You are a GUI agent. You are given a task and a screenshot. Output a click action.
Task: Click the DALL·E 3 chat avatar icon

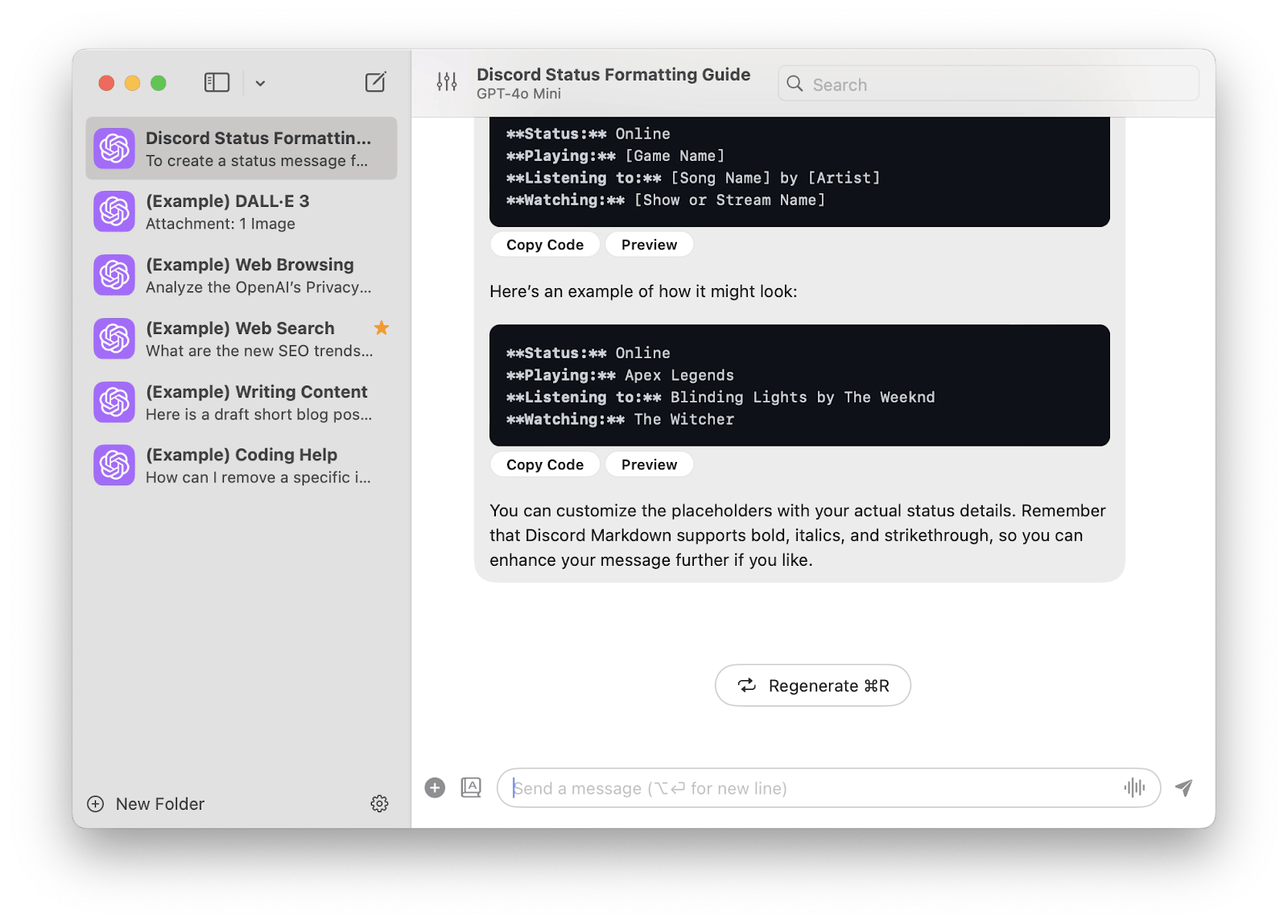[114, 212]
